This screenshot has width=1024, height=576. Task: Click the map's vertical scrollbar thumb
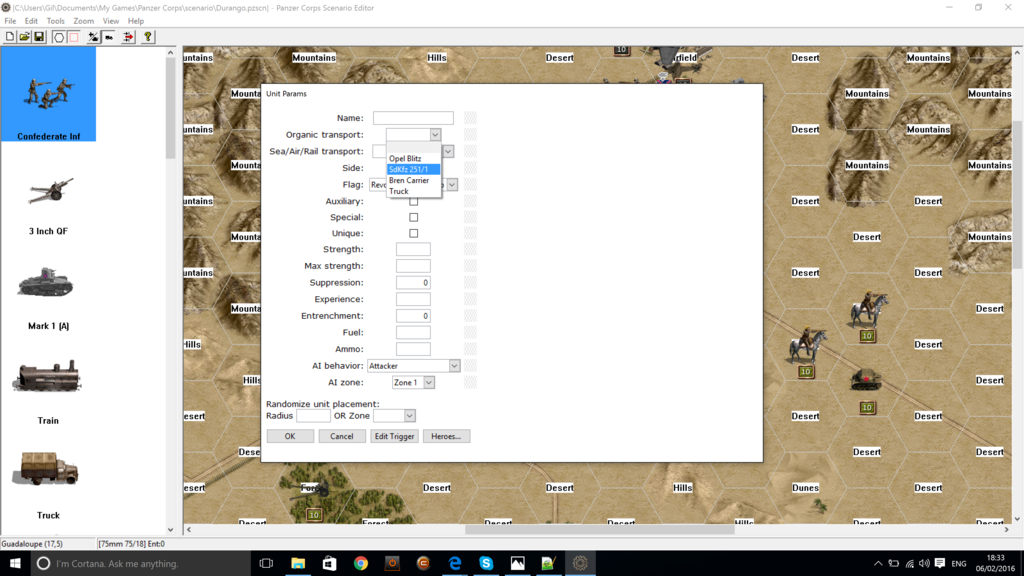[x=1017, y=195]
